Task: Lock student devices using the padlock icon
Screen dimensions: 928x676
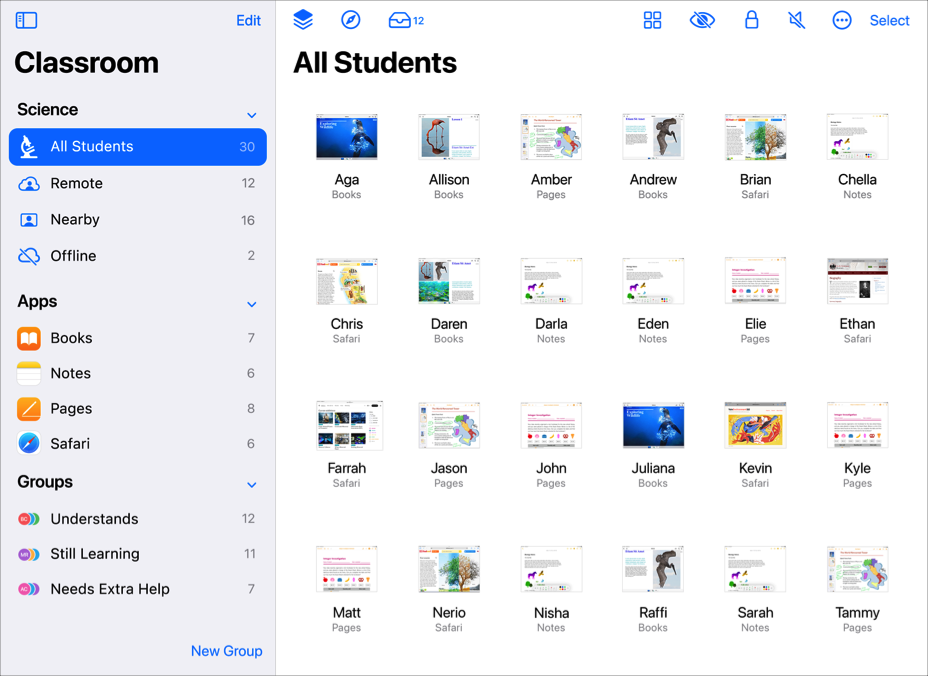Action: 751,19
